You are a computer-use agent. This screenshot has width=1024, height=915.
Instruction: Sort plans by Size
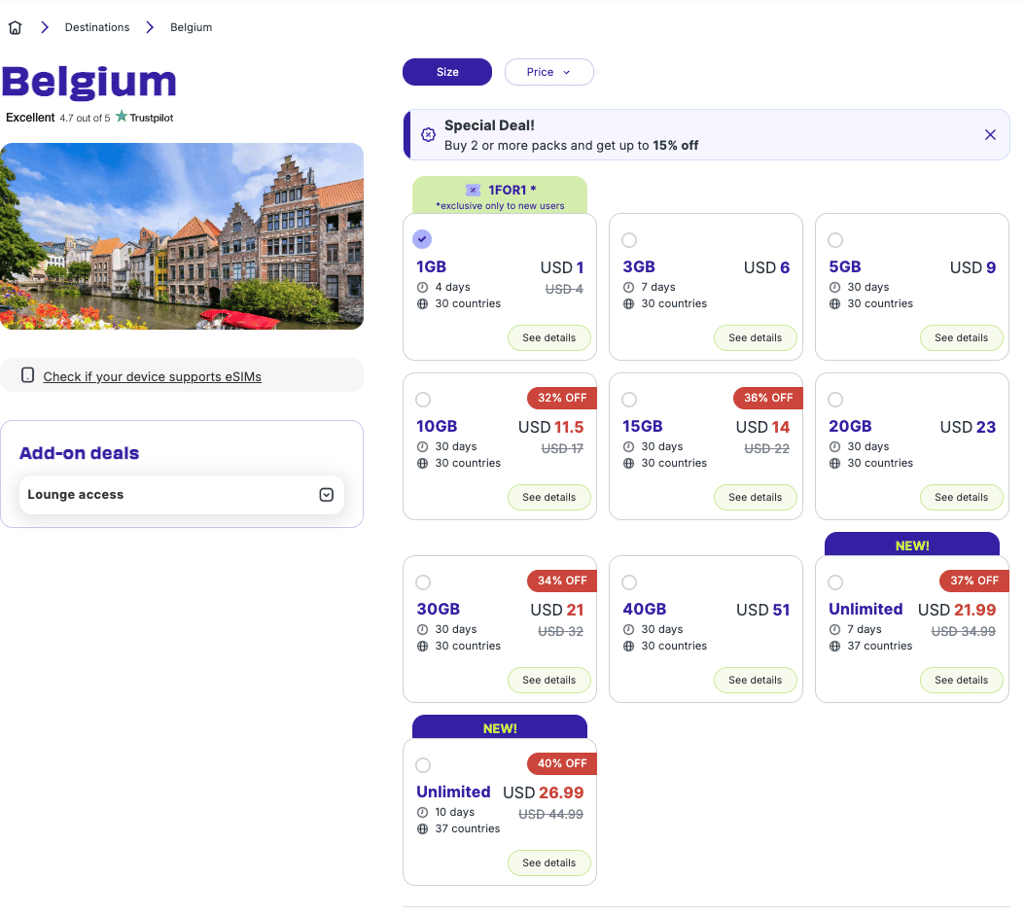pos(447,72)
